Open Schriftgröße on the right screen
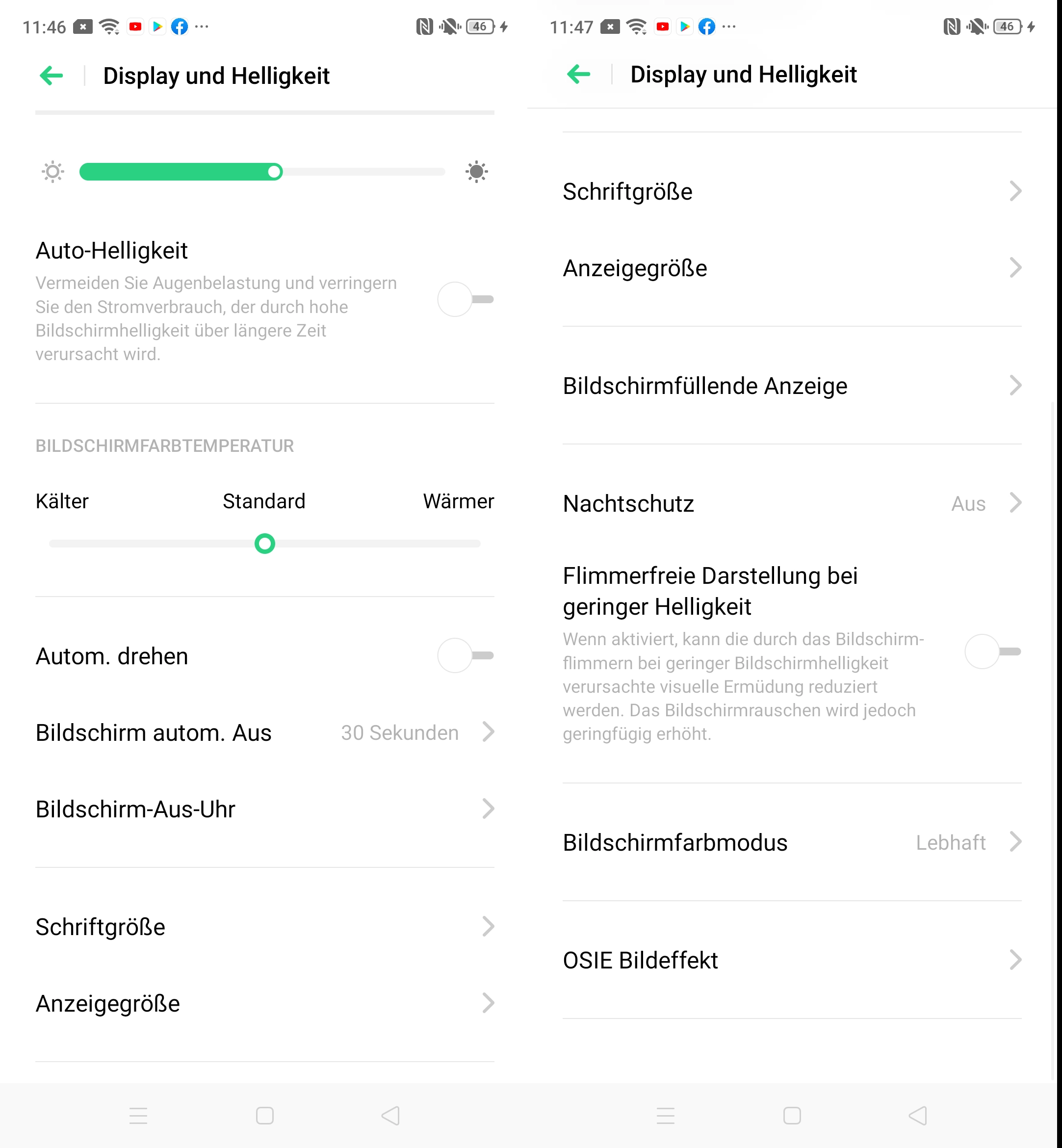Image resolution: width=1062 pixels, height=1148 pixels. pos(792,191)
